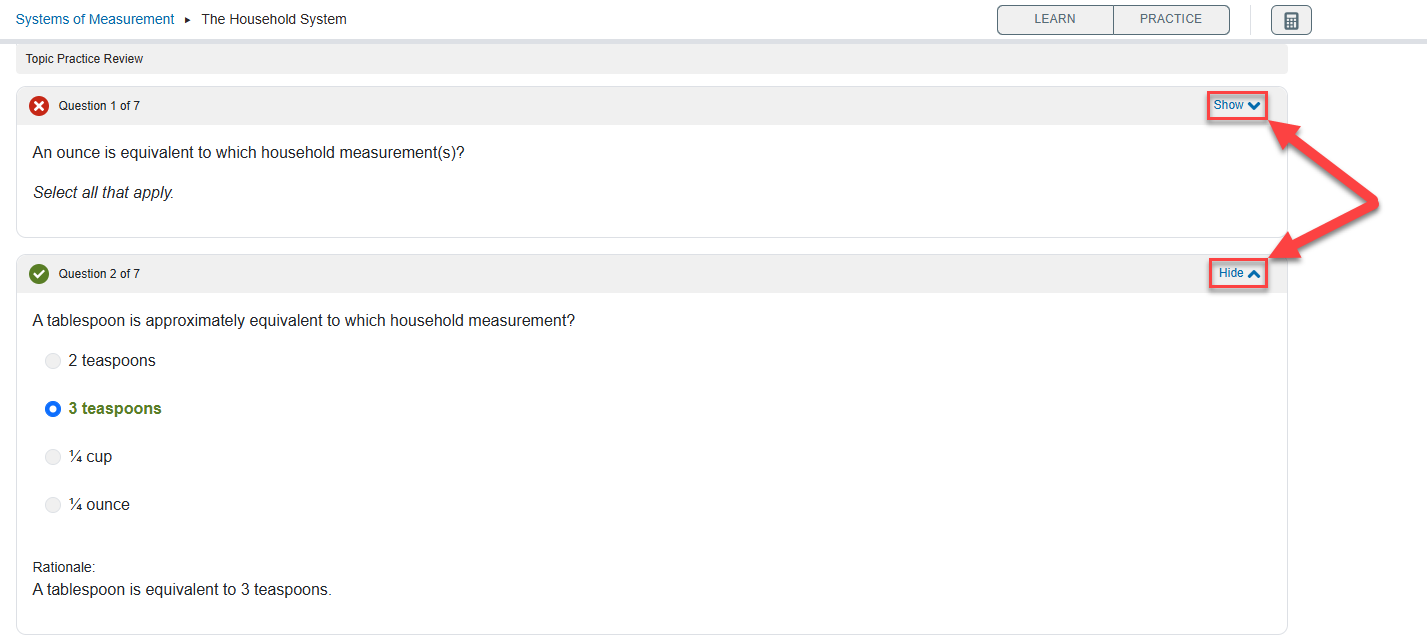This screenshot has width=1427, height=642.
Task: Choose the ¼ ounce radio option
Action: point(53,505)
